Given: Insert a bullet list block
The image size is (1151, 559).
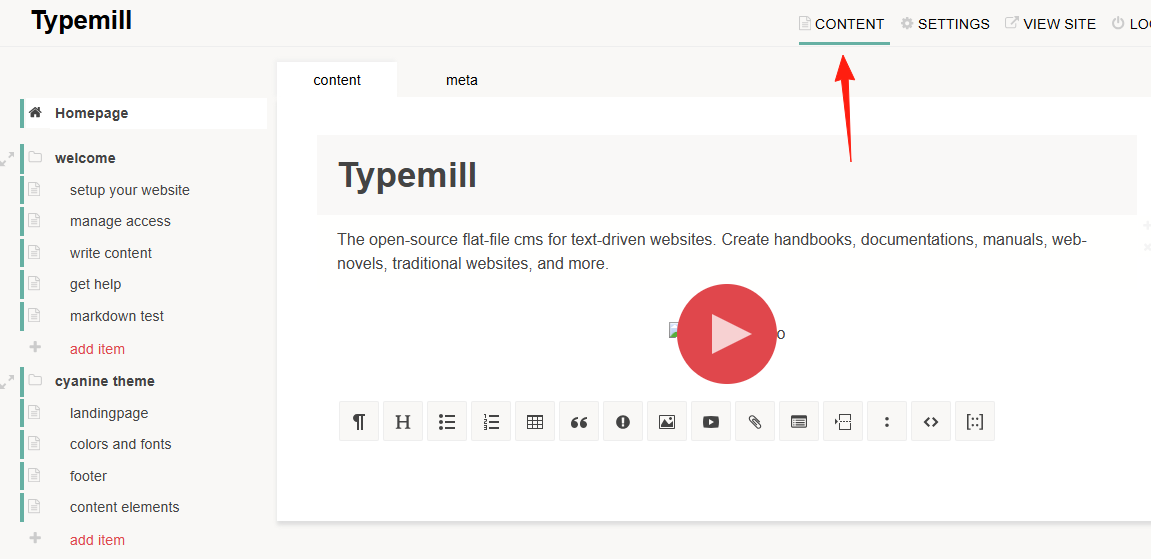Looking at the screenshot, I should click(447, 421).
